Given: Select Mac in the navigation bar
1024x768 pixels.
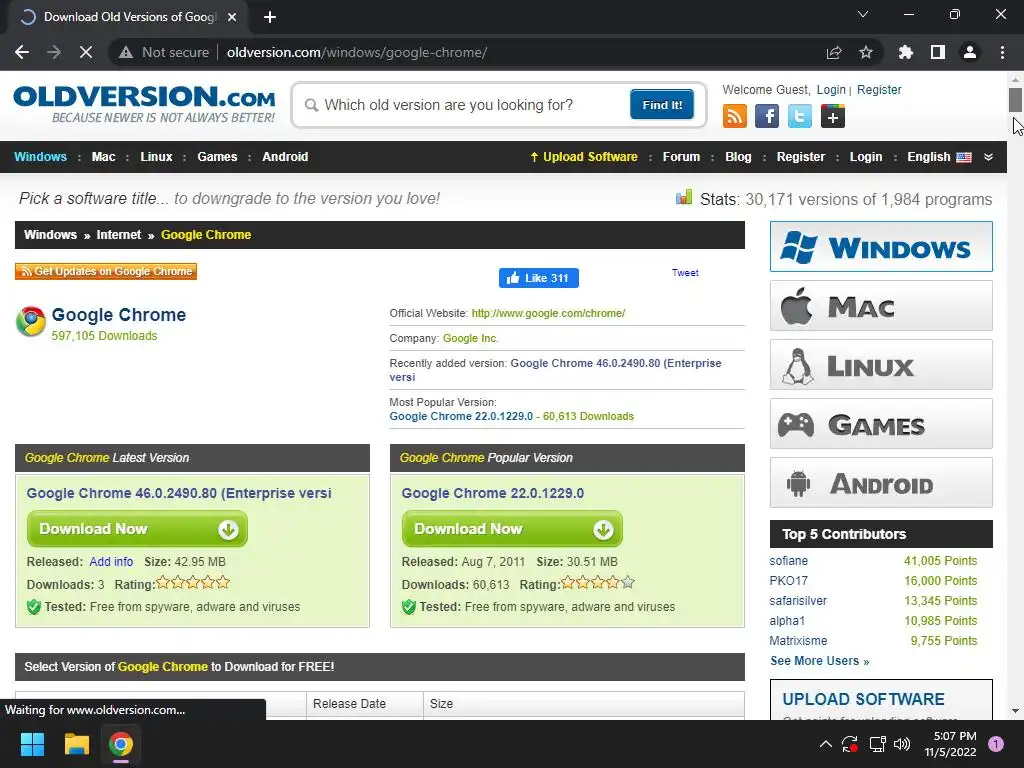Looking at the screenshot, I should click(x=103, y=157).
